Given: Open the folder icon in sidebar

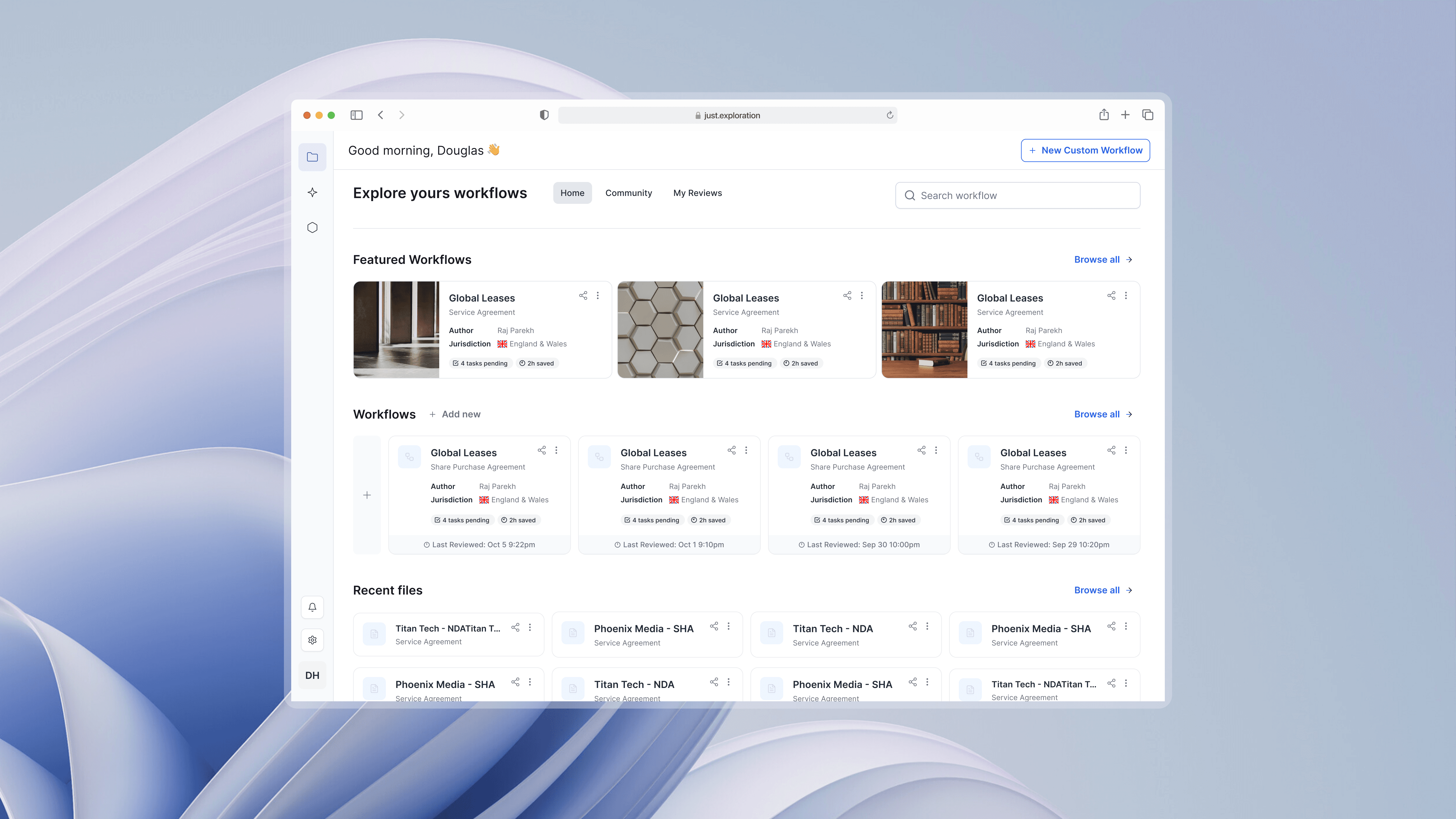Looking at the screenshot, I should click(x=312, y=157).
